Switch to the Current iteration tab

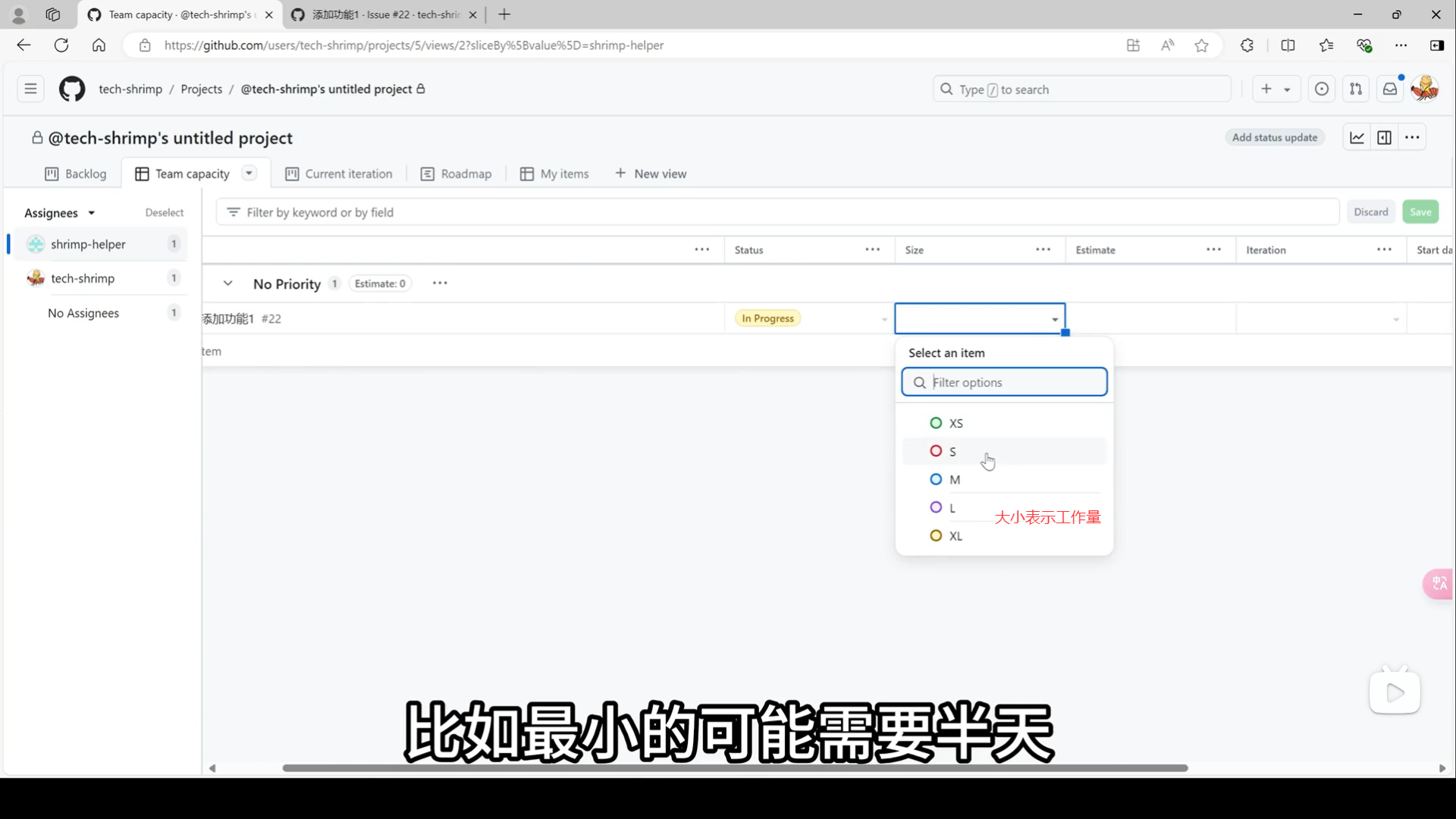click(339, 174)
